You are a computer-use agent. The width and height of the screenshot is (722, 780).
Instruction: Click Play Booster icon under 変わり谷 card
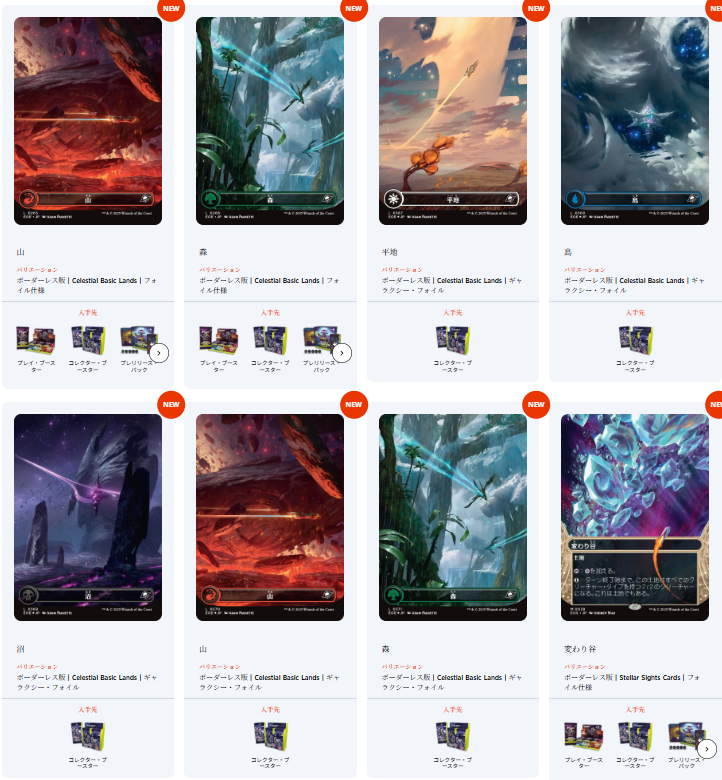[583, 736]
